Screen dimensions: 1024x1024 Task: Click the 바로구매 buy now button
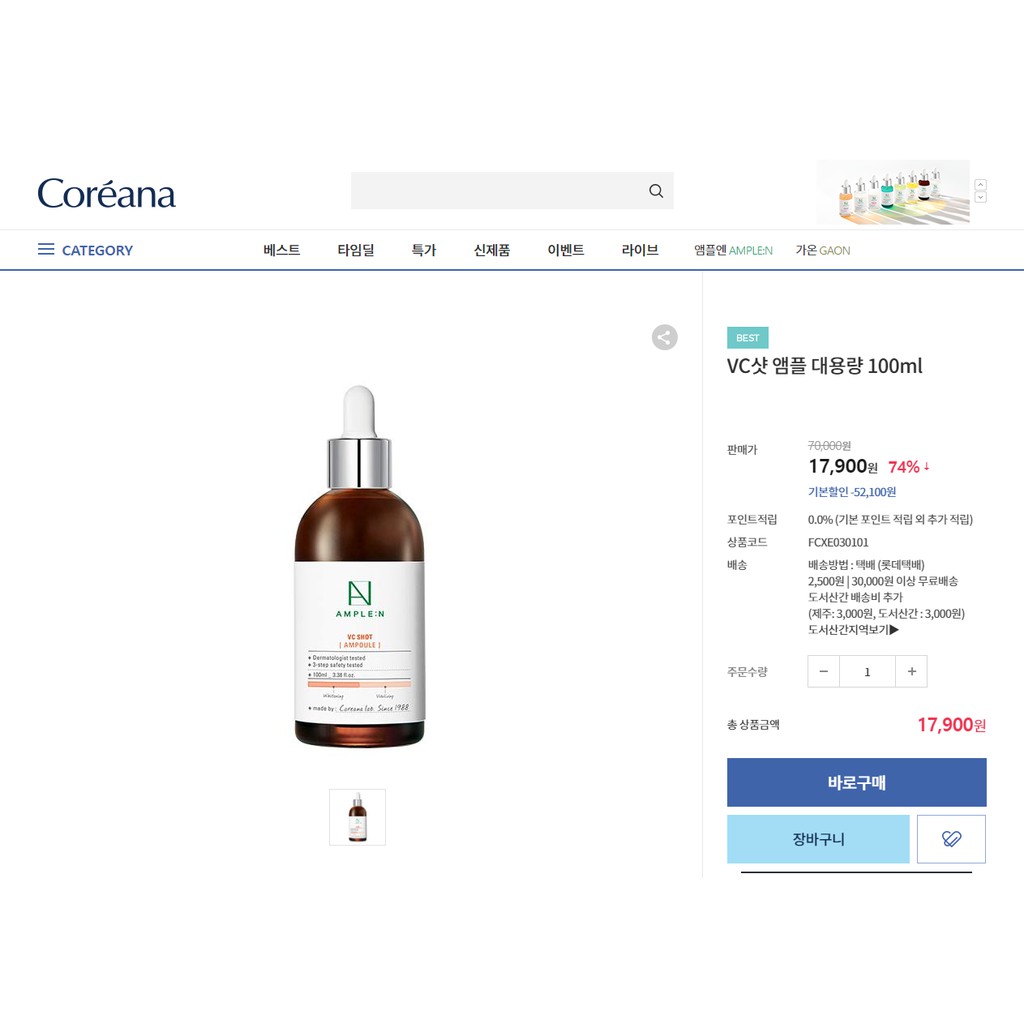point(856,782)
